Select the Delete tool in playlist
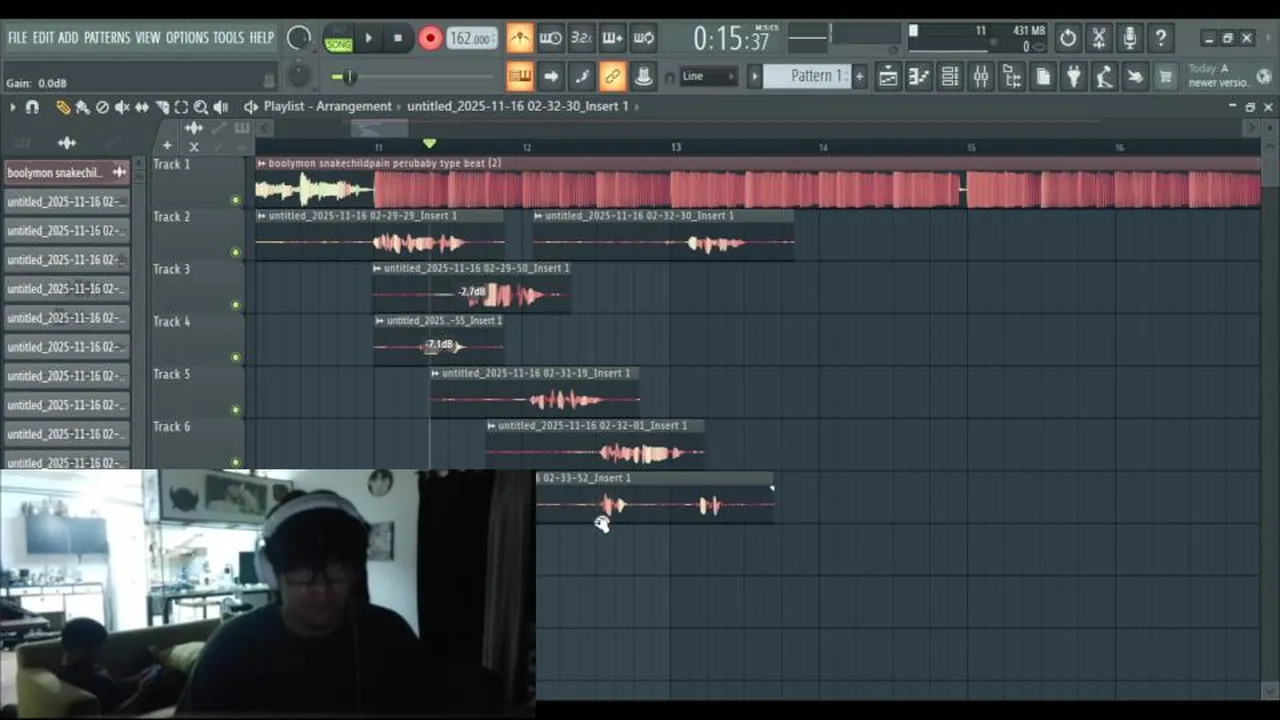Viewport: 1280px width, 720px height. point(102,107)
